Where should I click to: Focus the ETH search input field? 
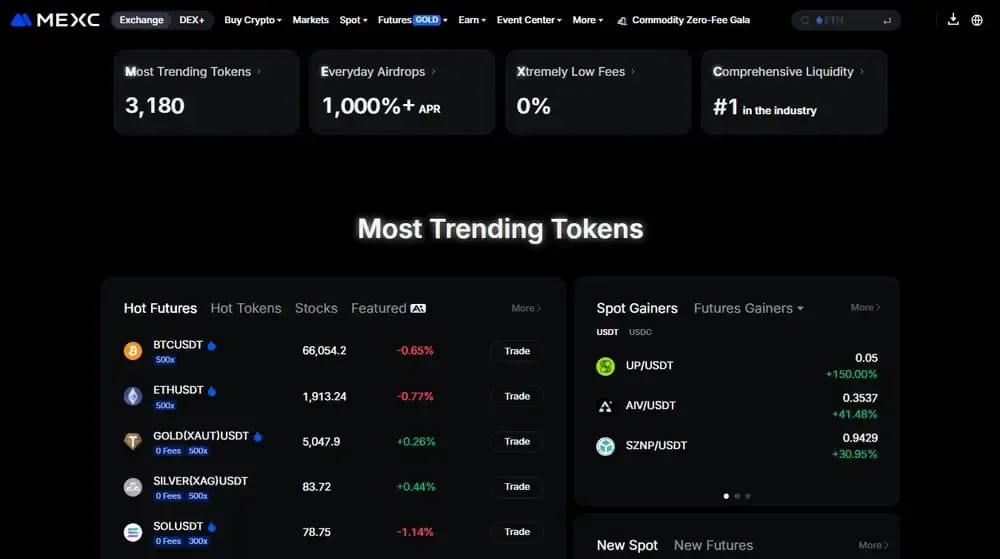pos(846,20)
